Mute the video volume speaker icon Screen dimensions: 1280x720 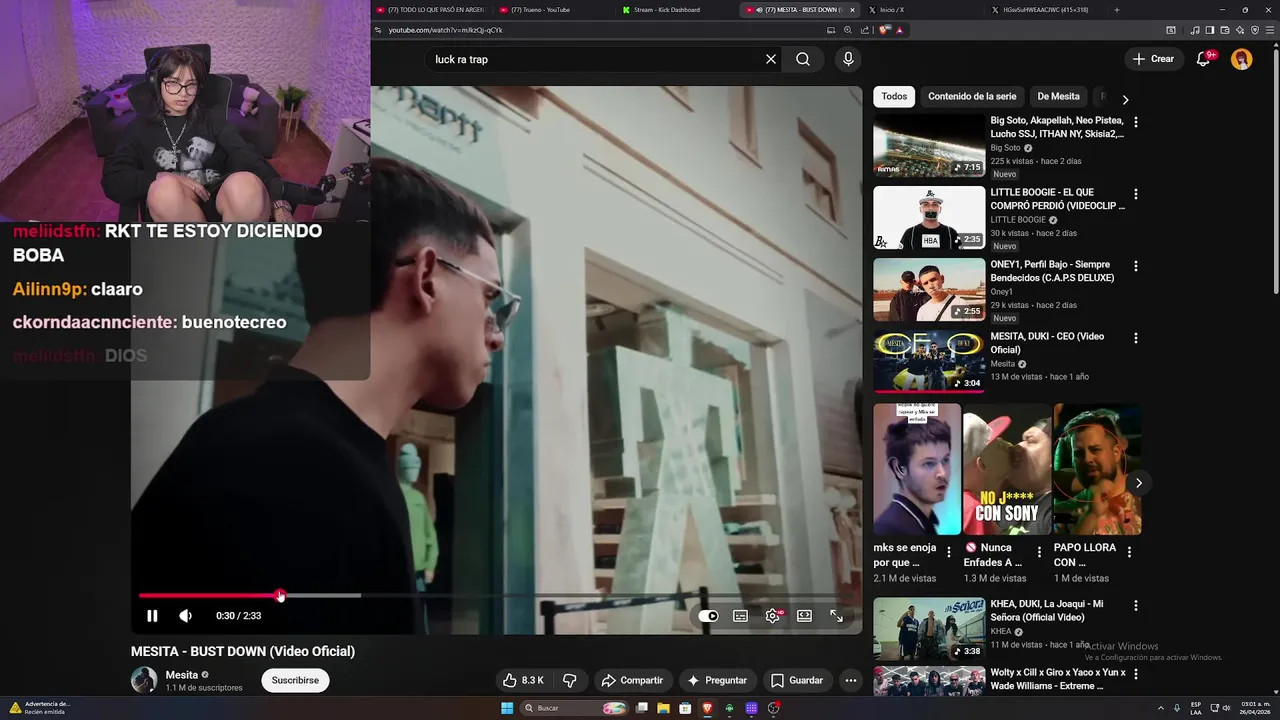[185, 616]
